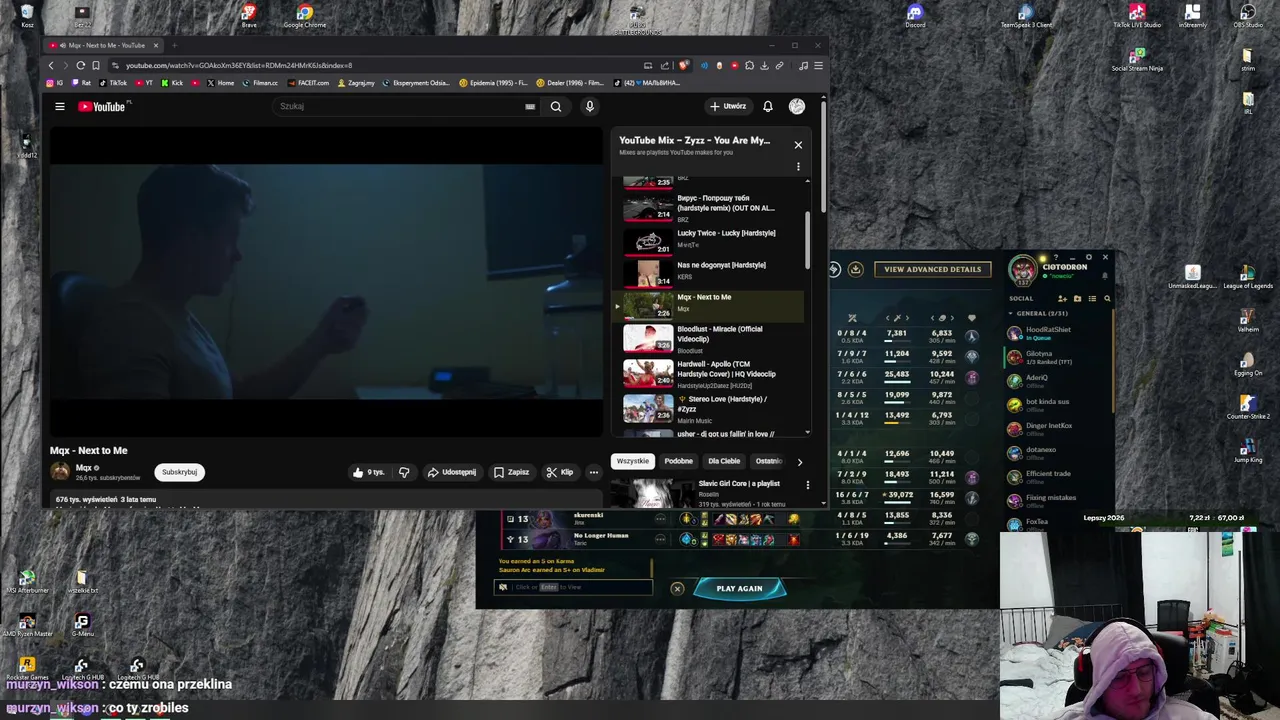Reload the browser page
This screenshot has width=1280, height=720.
[x=80, y=65]
